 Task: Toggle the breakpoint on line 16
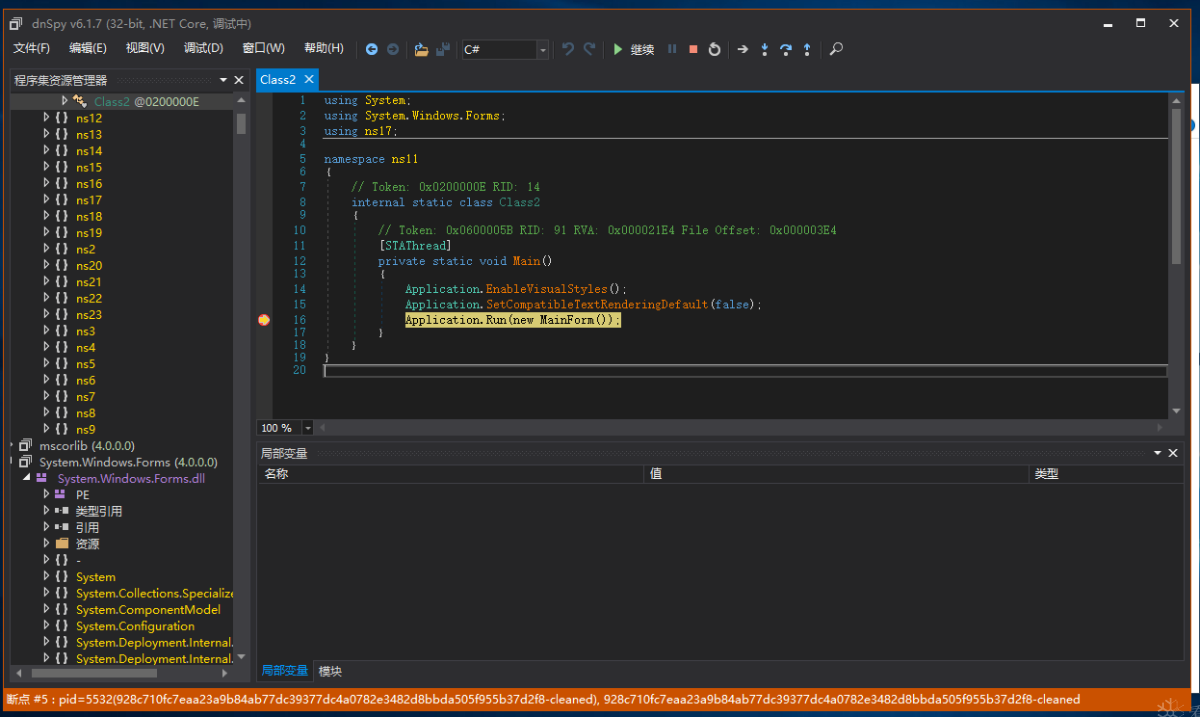[264, 320]
